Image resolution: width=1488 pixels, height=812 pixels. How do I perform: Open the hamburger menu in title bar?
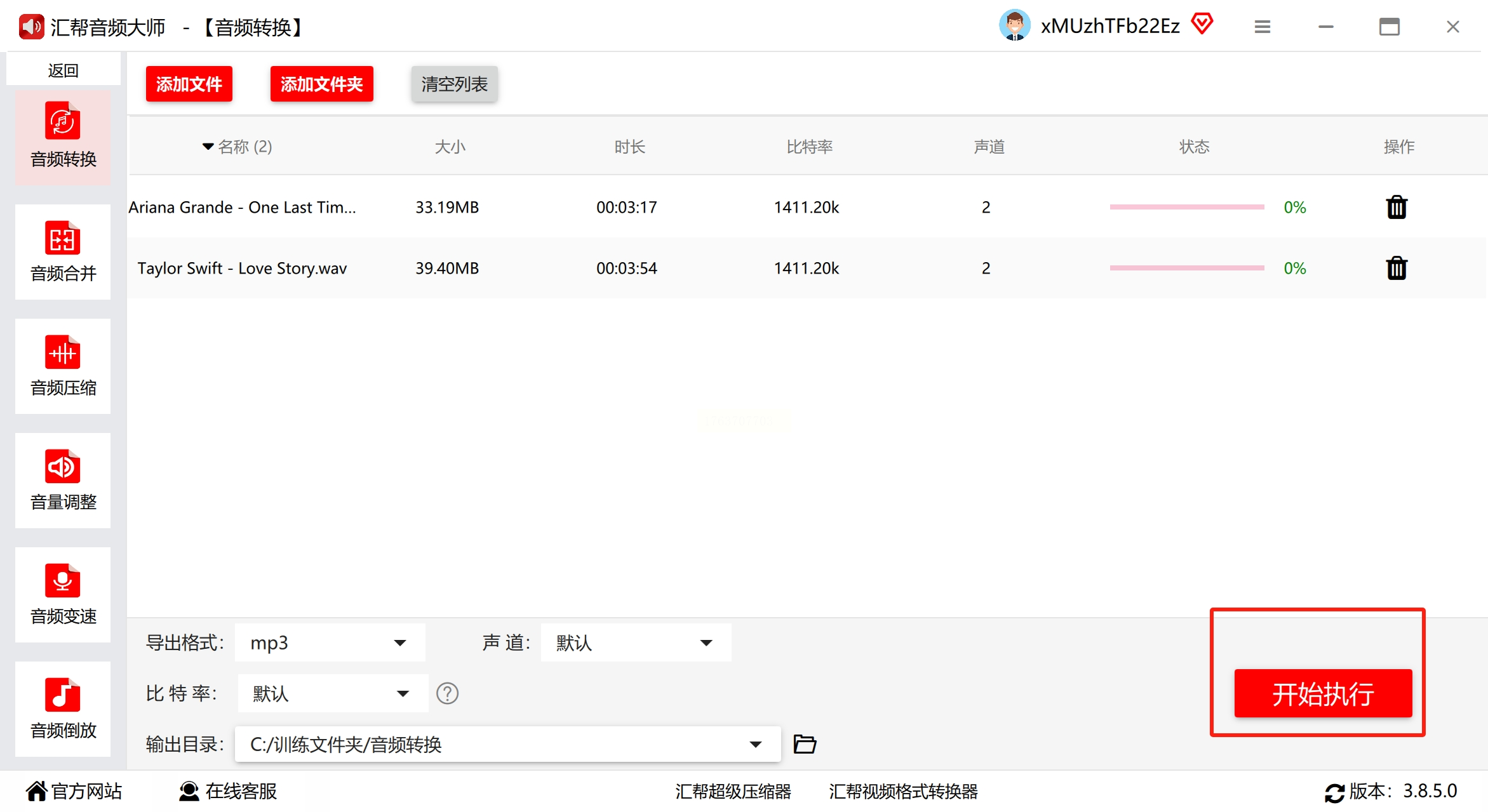click(1262, 27)
